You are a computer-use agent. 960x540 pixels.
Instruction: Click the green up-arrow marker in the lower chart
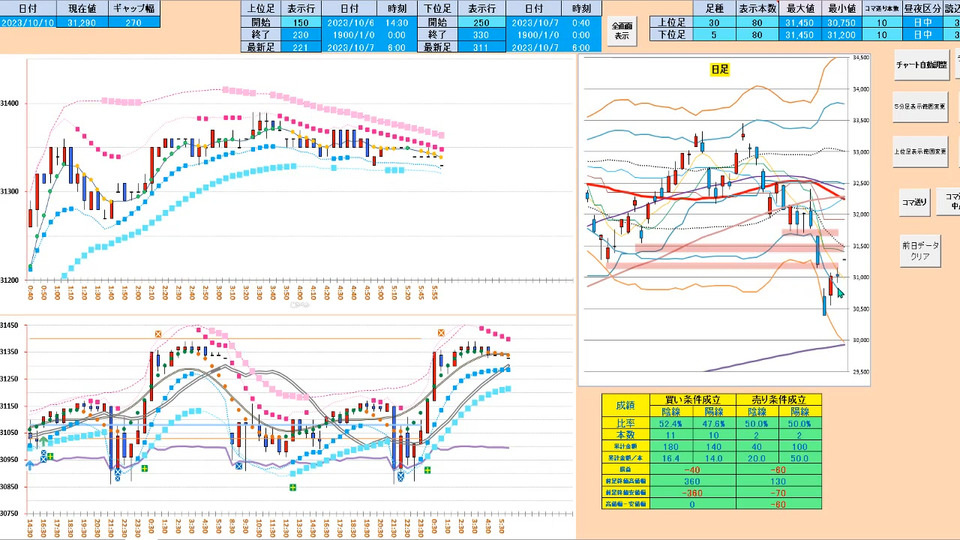click(x=44, y=441)
